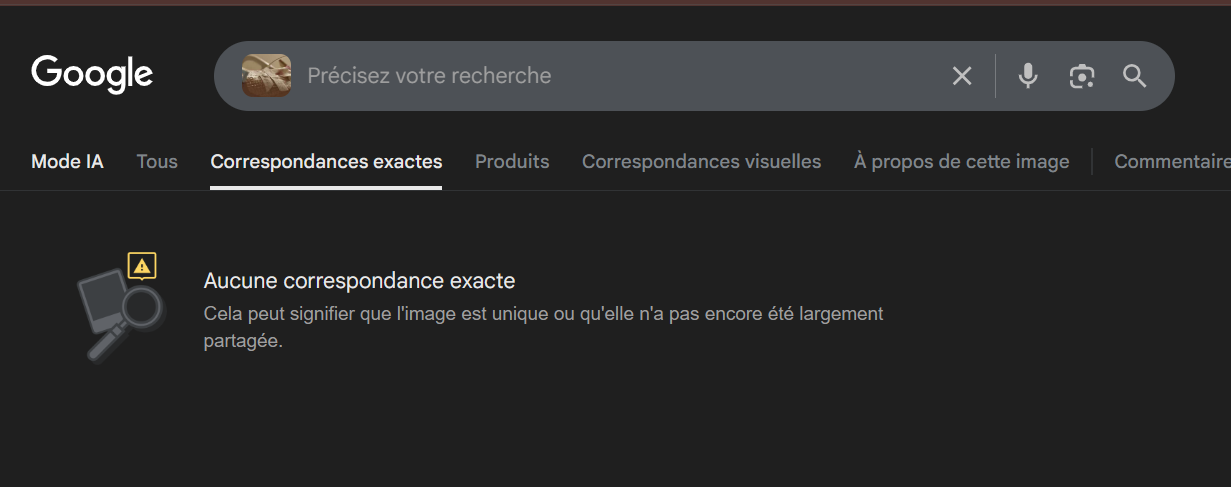
Task: Show the À propos de cette image tab
Action: pyautogui.click(x=961, y=161)
